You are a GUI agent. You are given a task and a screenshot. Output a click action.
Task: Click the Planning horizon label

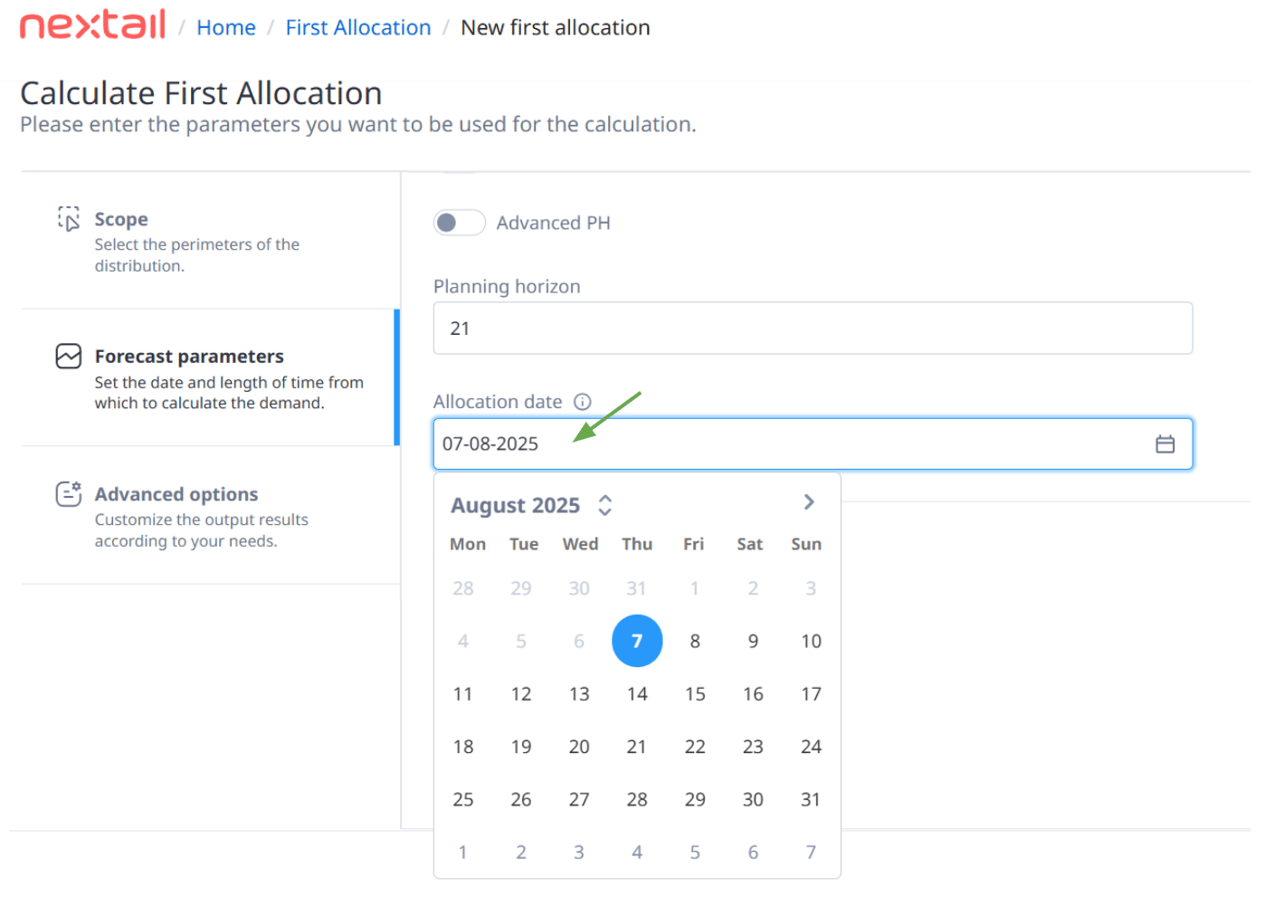click(507, 286)
